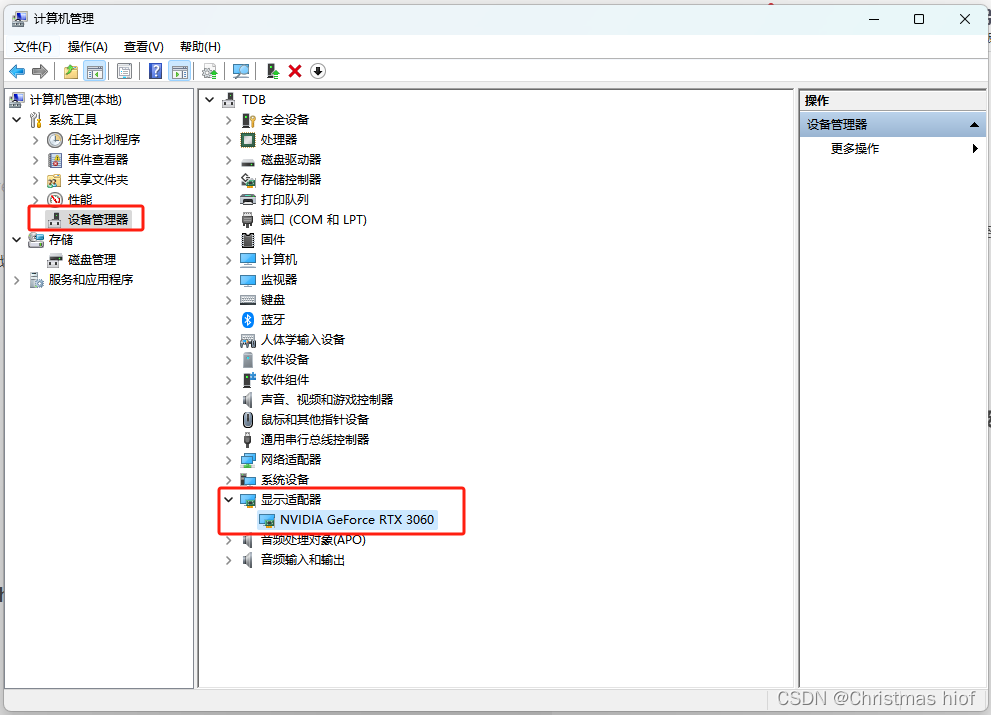Screen dimensions: 991x715
Task: Open Help via the blue question mark icon
Action: click(155, 71)
